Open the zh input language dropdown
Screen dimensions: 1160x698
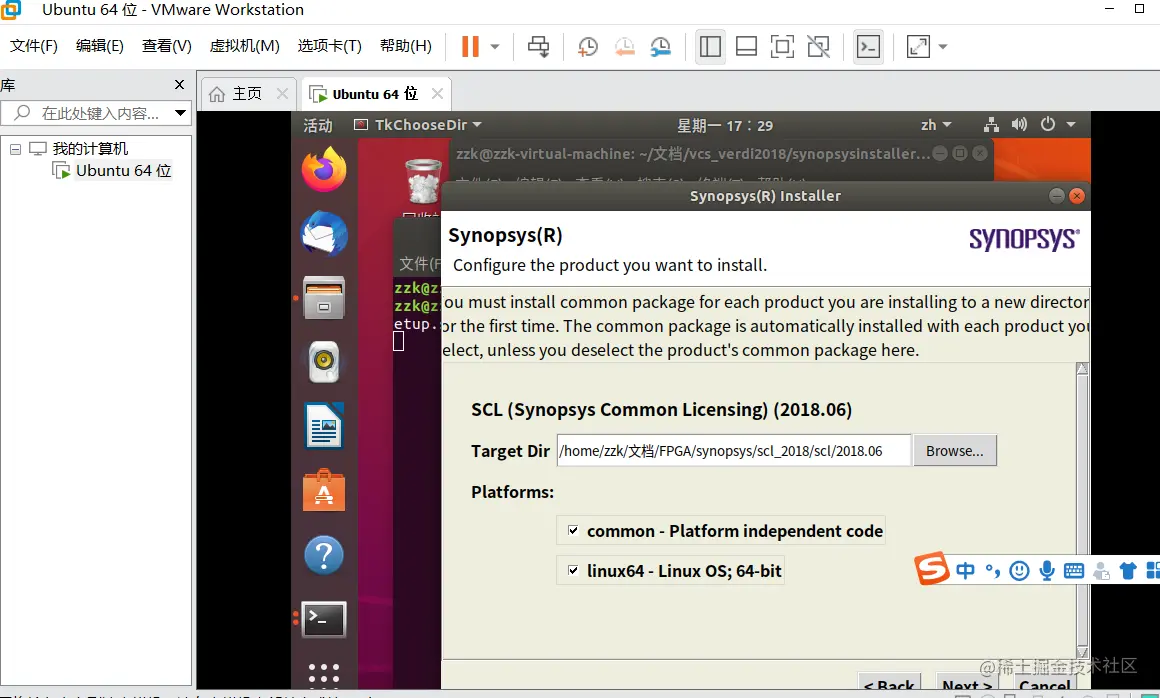pyautogui.click(x=936, y=125)
